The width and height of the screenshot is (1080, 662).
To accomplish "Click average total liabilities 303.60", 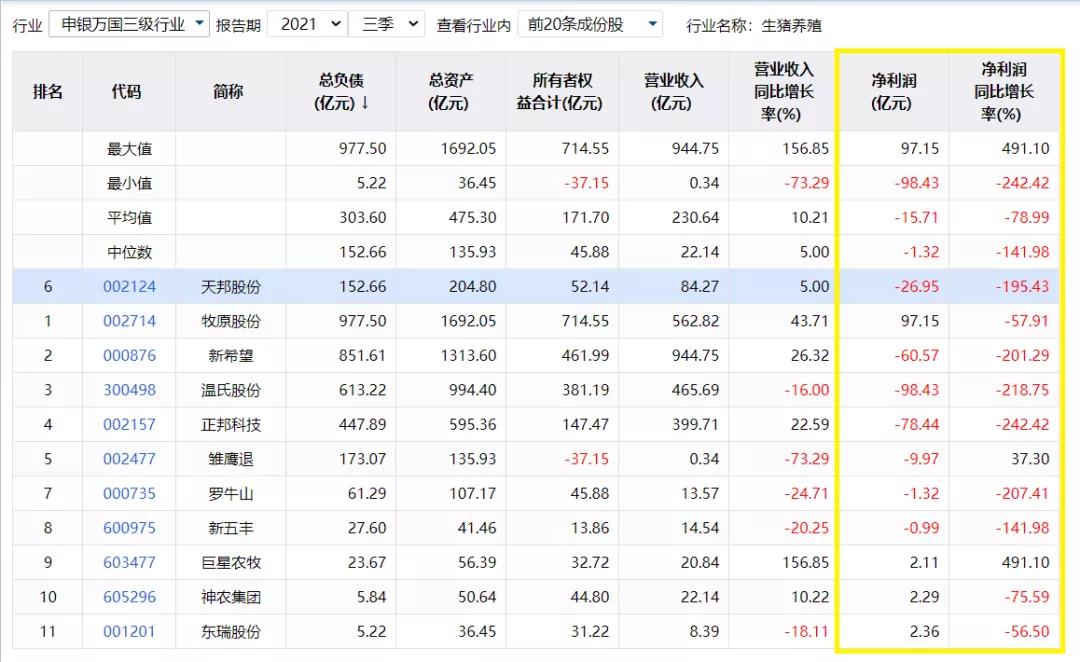I will click(x=362, y=218).
